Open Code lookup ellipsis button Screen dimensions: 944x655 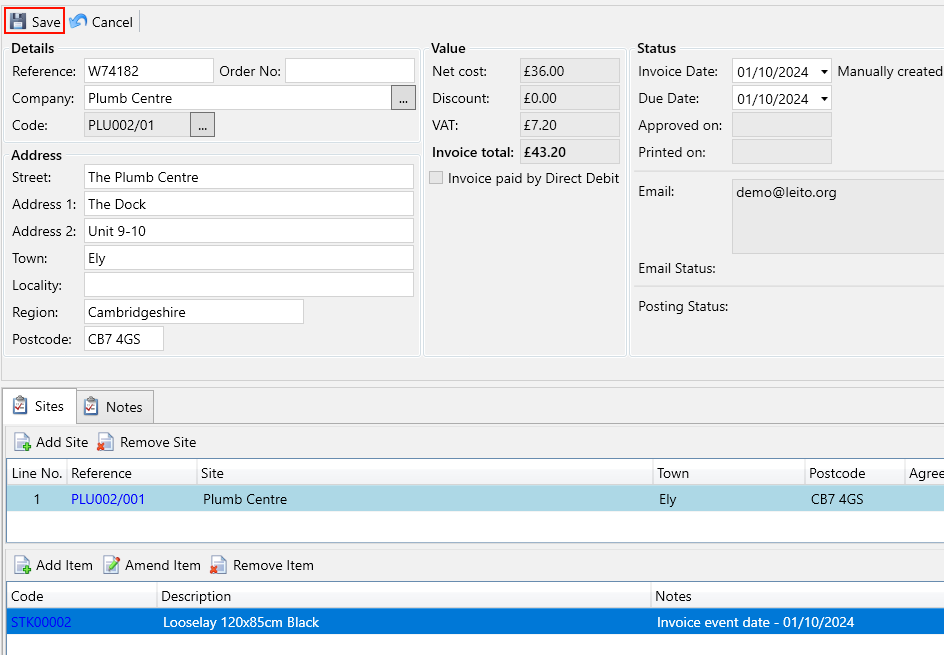pos(202,125)
